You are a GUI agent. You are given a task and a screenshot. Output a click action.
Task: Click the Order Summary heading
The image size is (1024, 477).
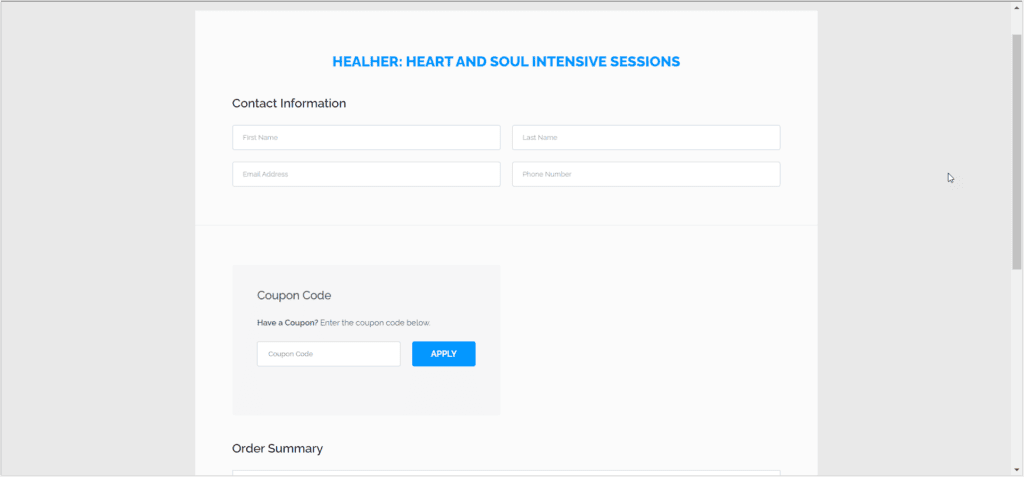pos(277,449)
